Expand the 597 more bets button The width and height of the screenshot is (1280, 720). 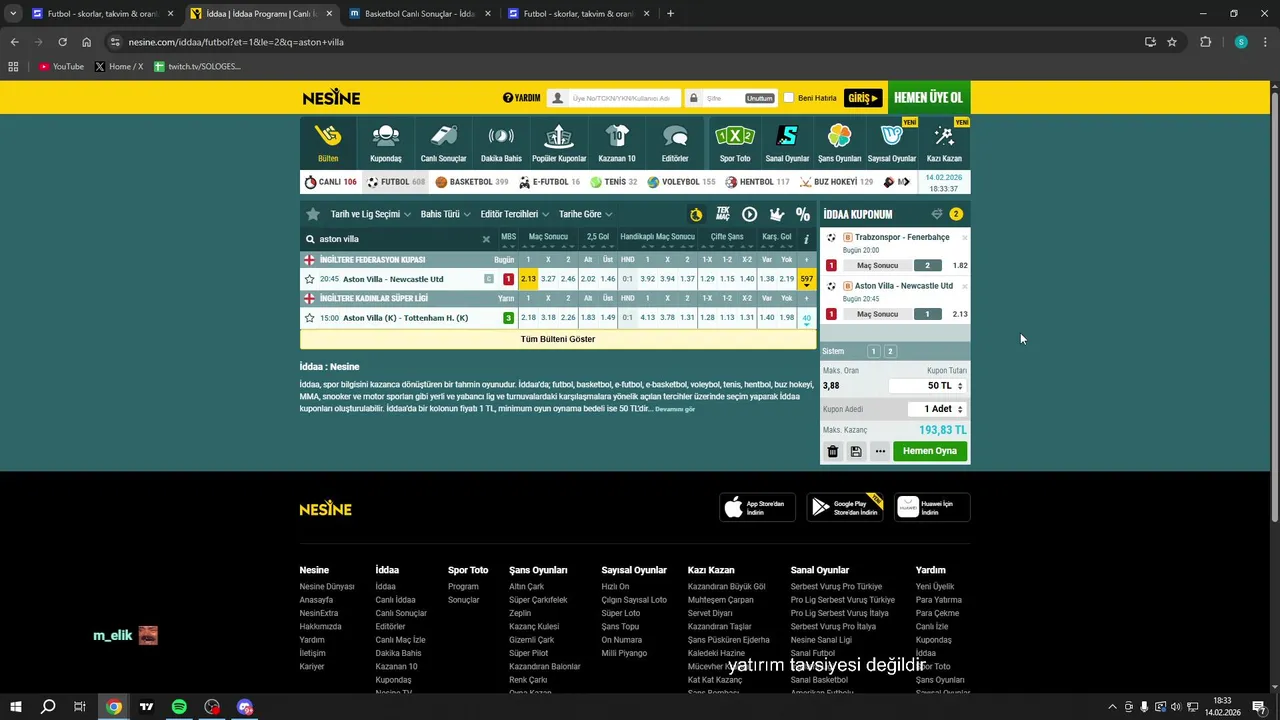[x=806, y=280]
